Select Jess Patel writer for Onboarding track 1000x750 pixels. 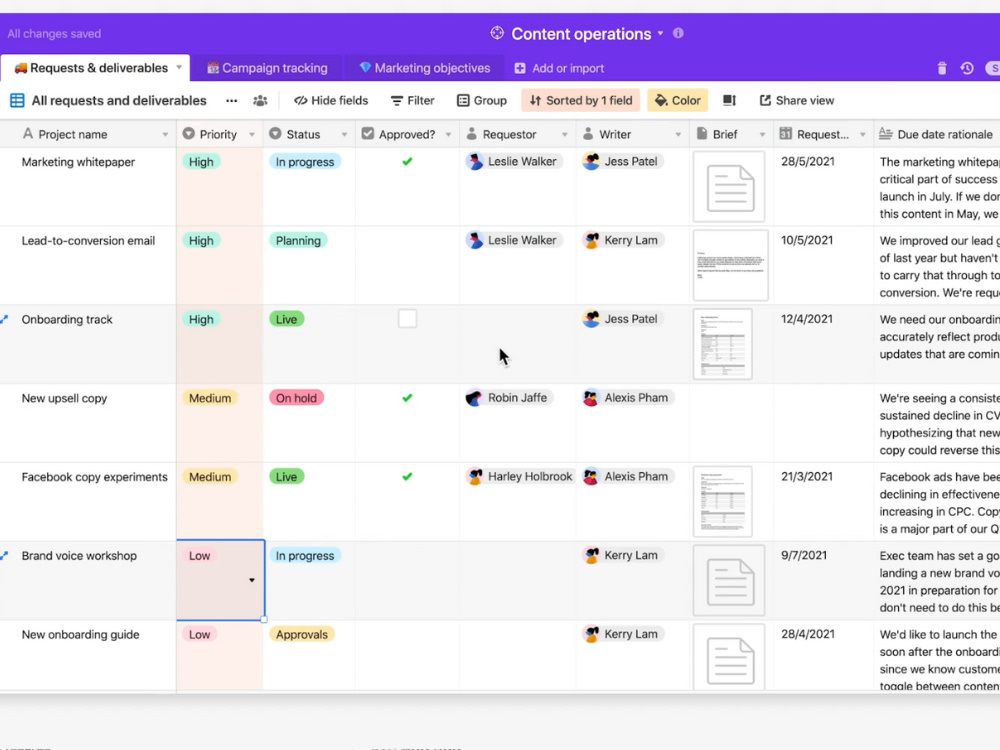pos(622,319)
